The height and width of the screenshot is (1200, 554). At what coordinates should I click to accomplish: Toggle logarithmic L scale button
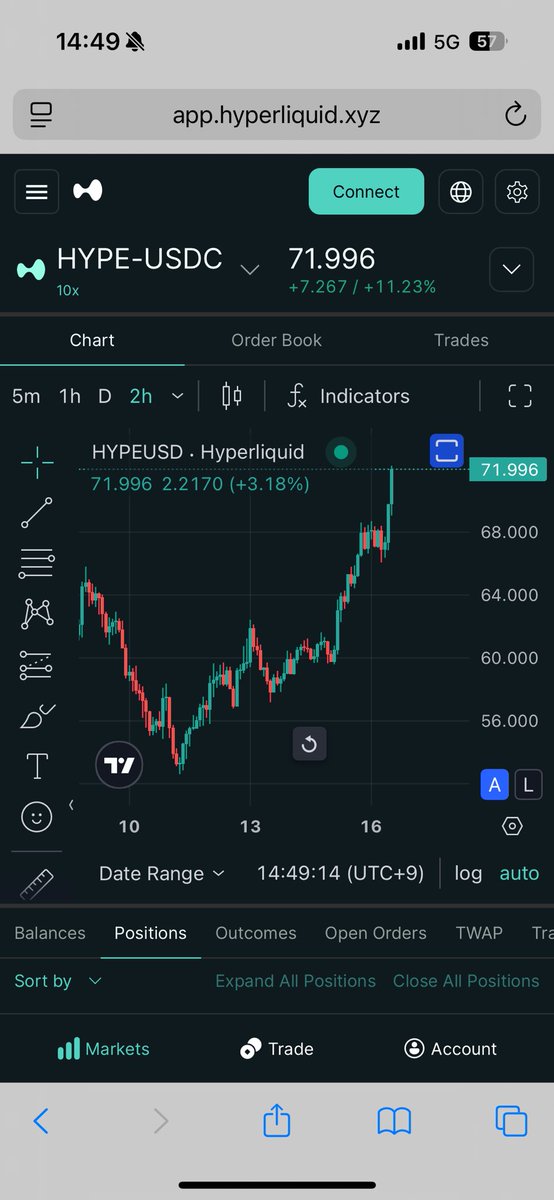[x=528, y=785]
